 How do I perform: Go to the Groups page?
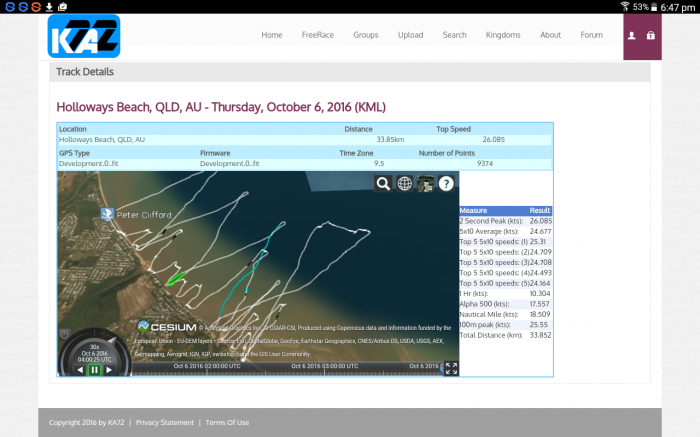[x=366, y=35]
